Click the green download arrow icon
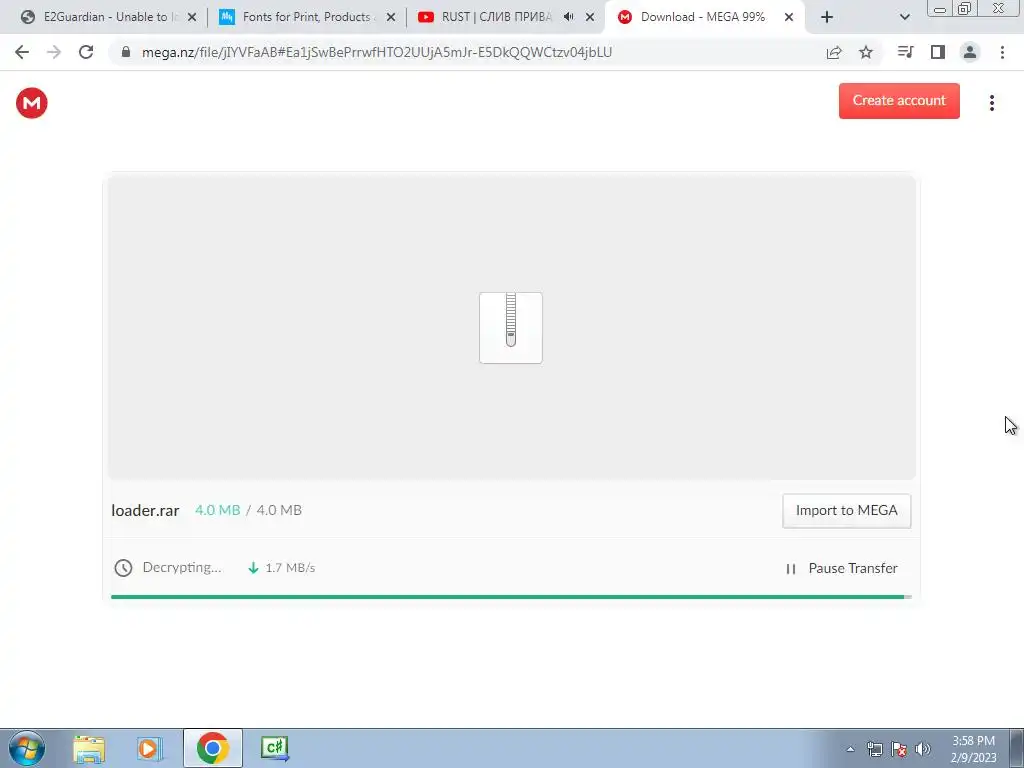Screen dimensions: 1024x768 click(x=253, y=568)
